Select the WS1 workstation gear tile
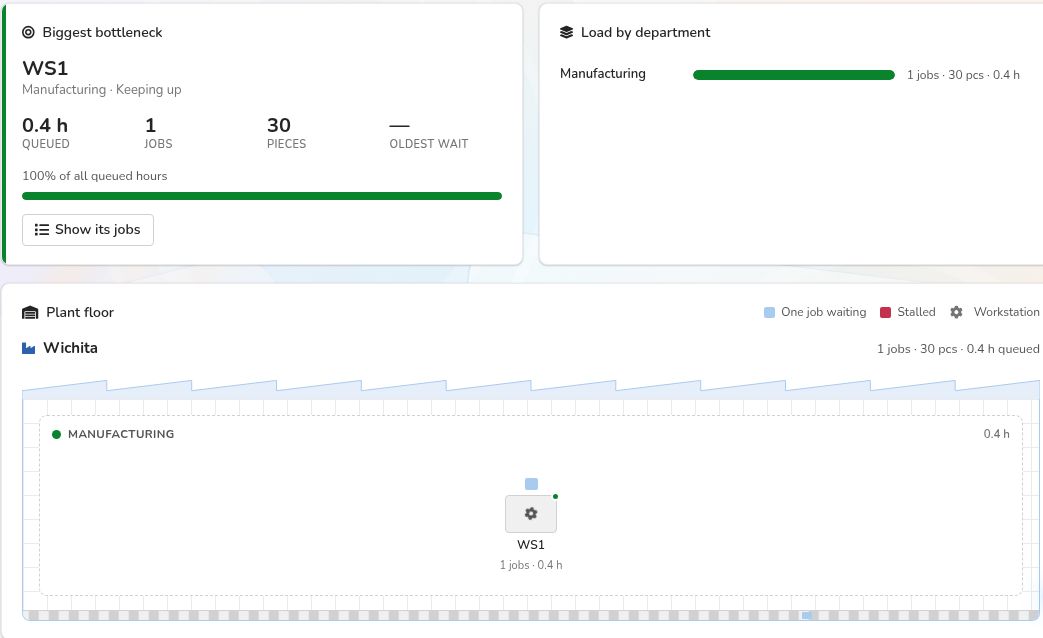Screen dimensions: 1043x638 click(531, 514)
